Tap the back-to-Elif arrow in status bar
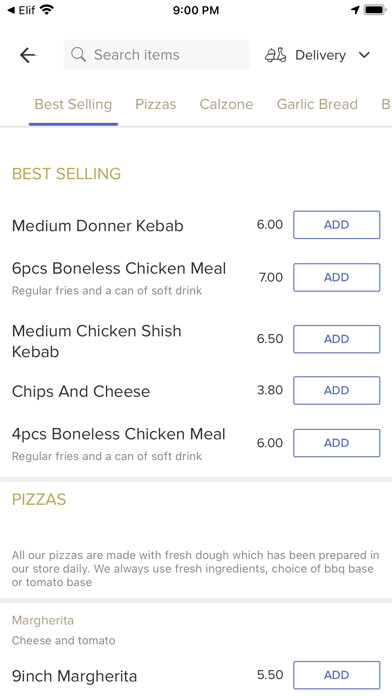 [x=11, y=9]
